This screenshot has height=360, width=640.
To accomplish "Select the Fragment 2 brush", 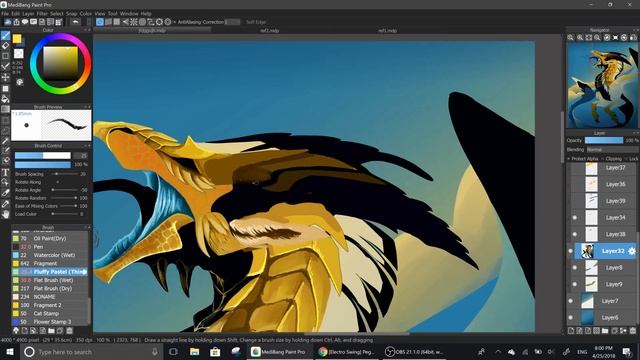I will [49, 305].
